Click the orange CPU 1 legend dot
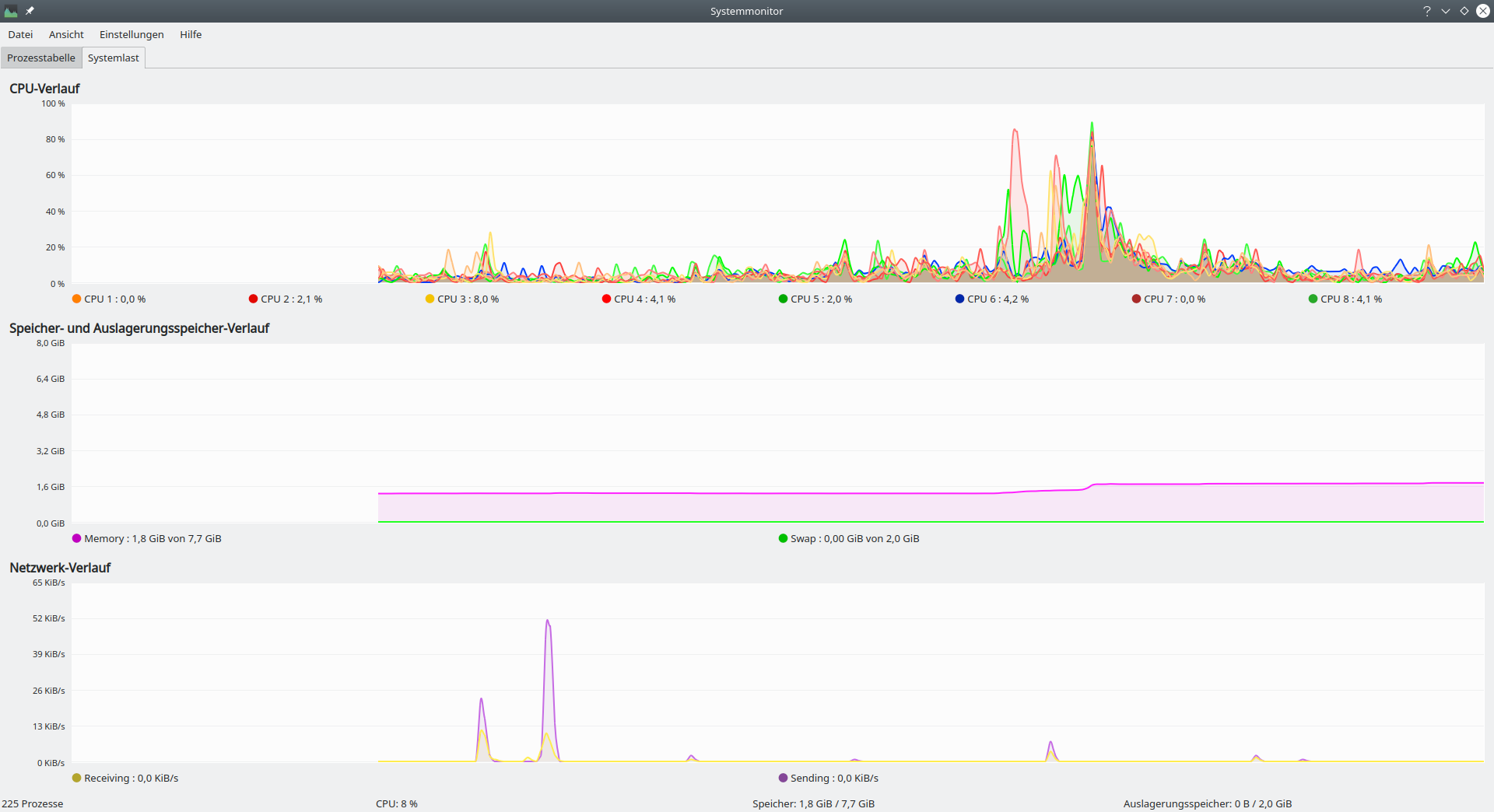The height and width of the screenshot is (812, 1494). (75, 299)
